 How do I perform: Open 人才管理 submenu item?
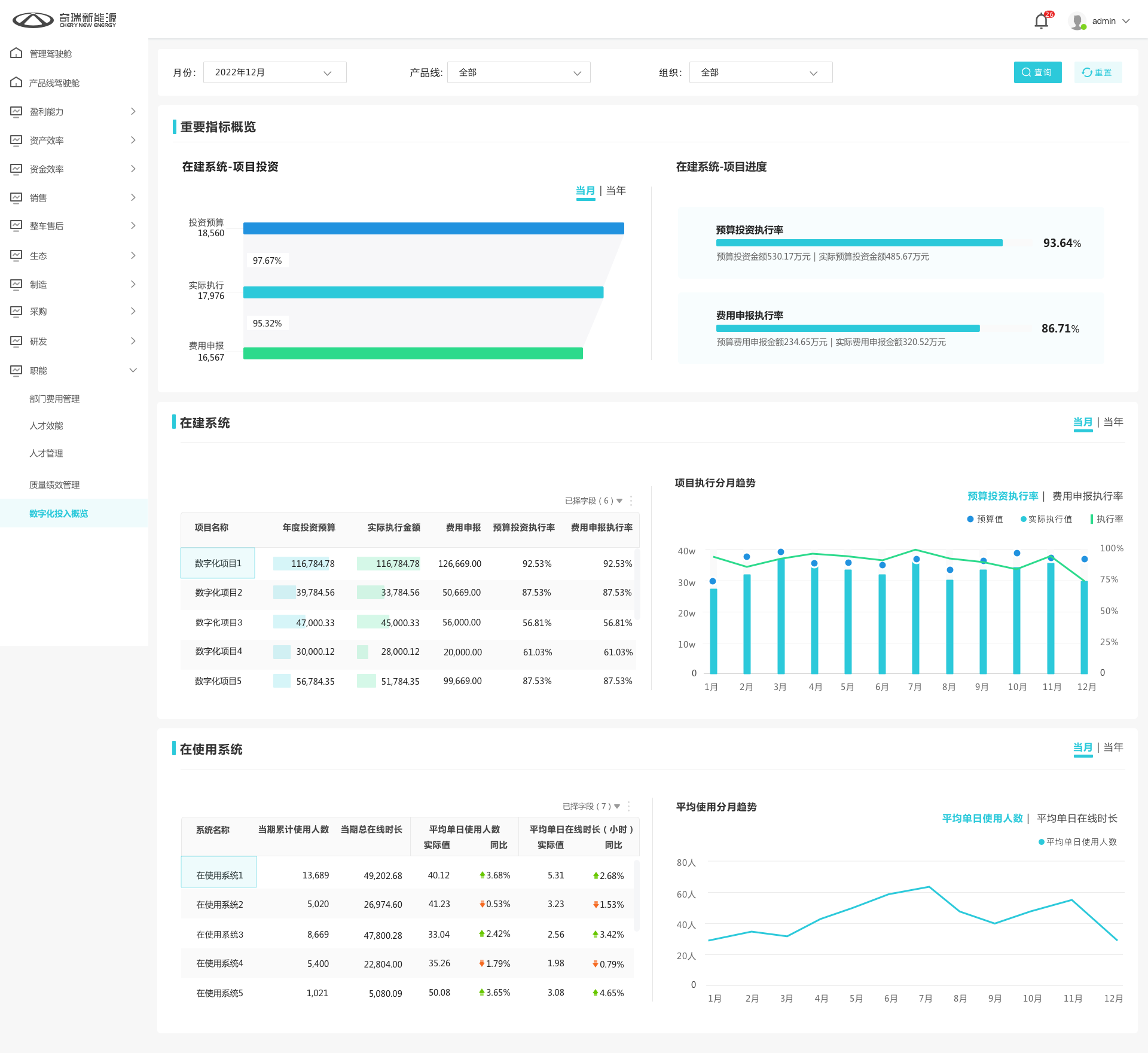pyautogui.click(x=46, y=453)
